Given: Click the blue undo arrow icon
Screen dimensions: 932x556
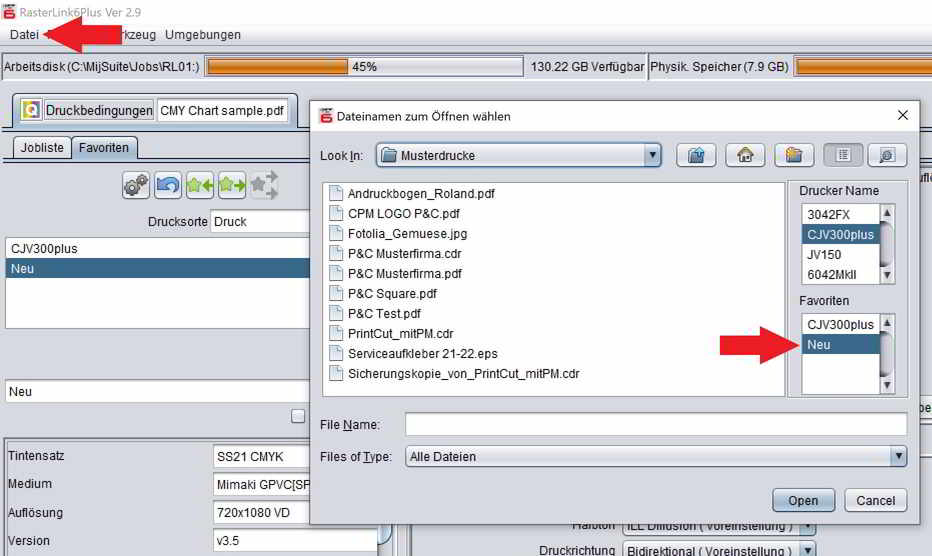Looking at the screenshot, I should pos(168,185).
